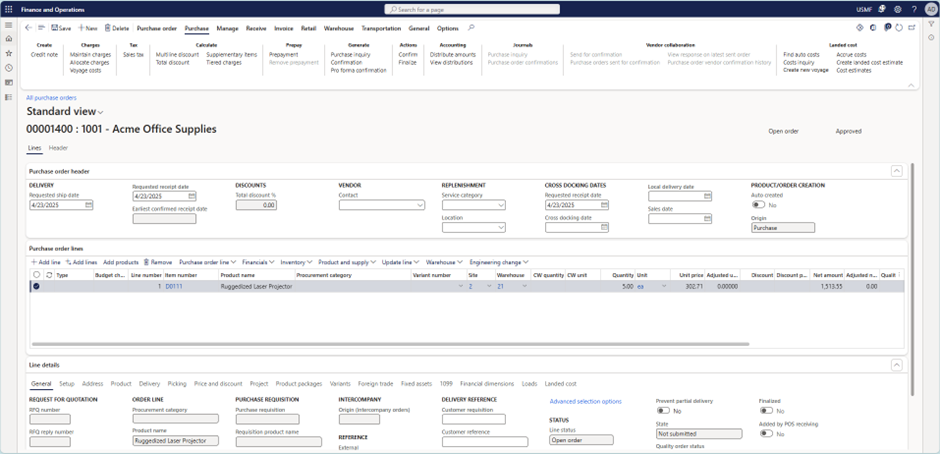The image size is (940, 454).
Task: Toggle Added by POS receiving switch
Action: [x=766, y=434]
